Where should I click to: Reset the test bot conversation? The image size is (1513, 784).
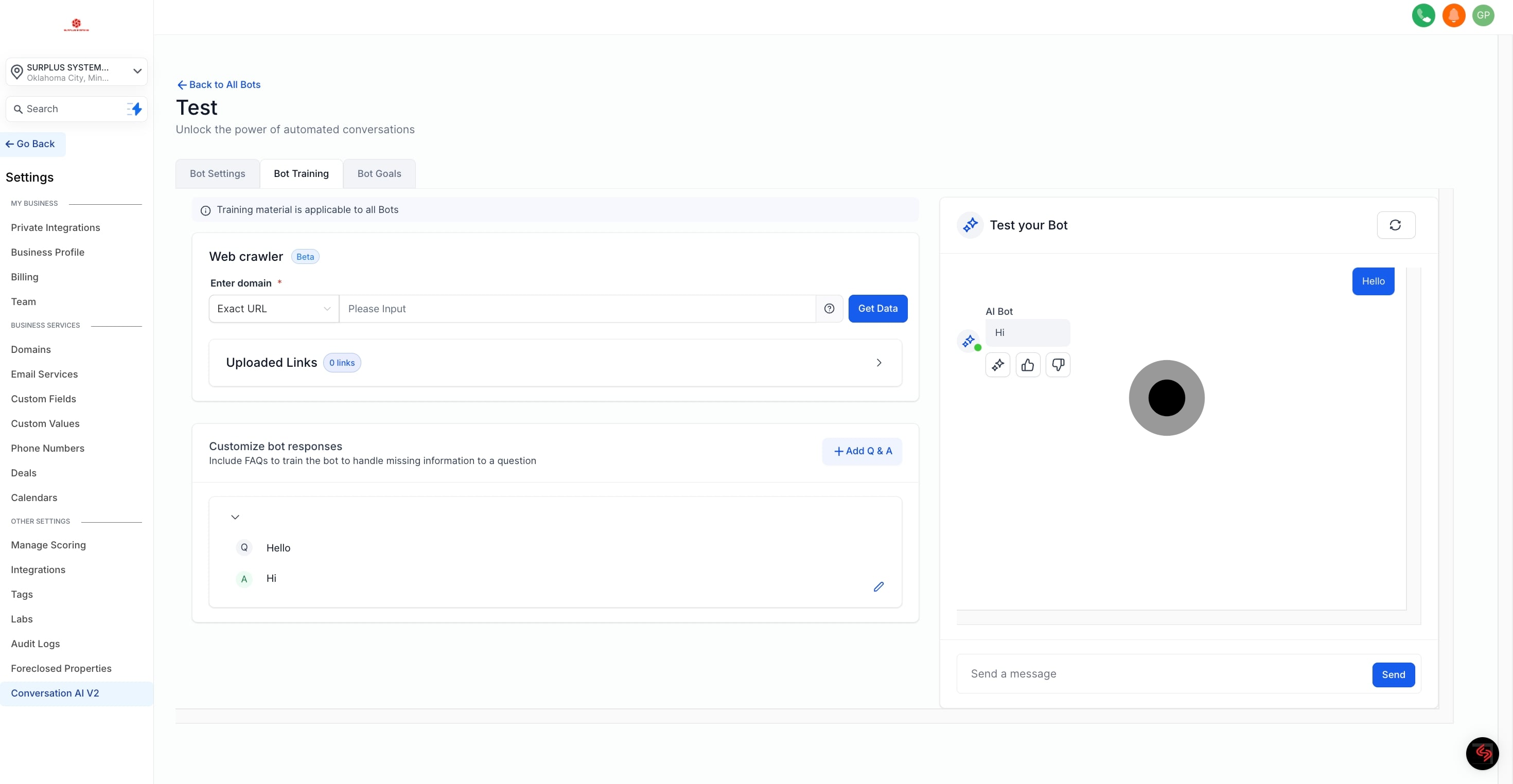click(1396, 225)
